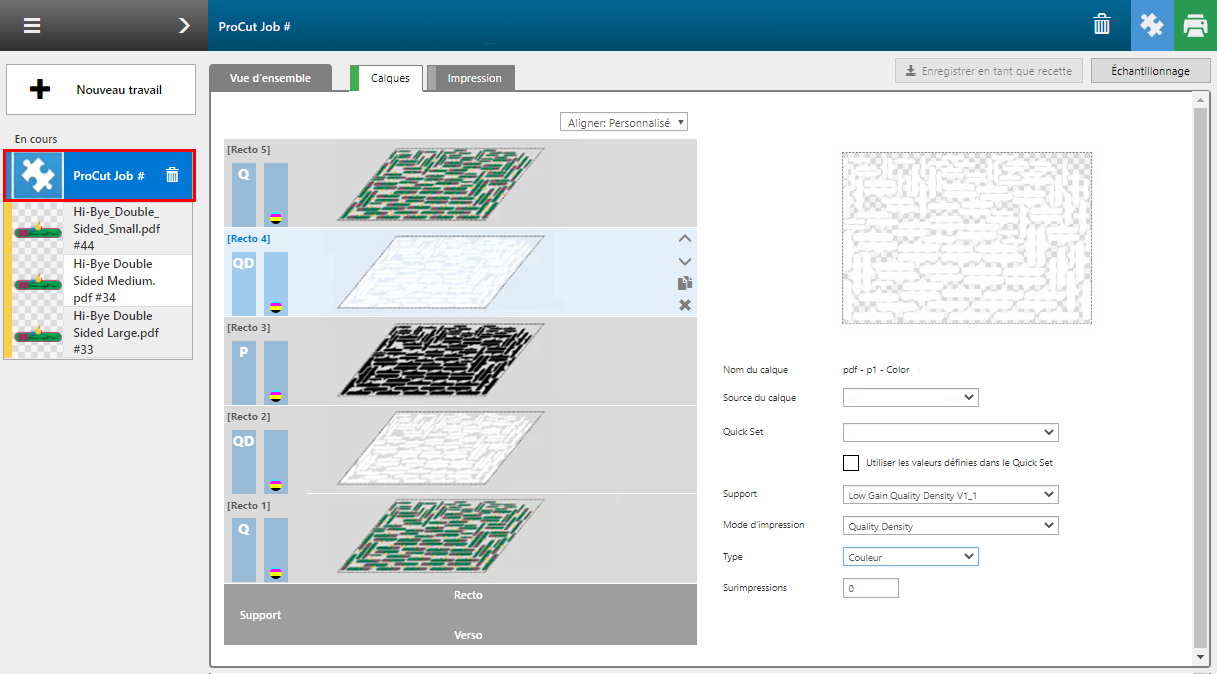Open the hamburger menu
The image size is (1217, 674).
pyautogui.click(x=32, y=26)
